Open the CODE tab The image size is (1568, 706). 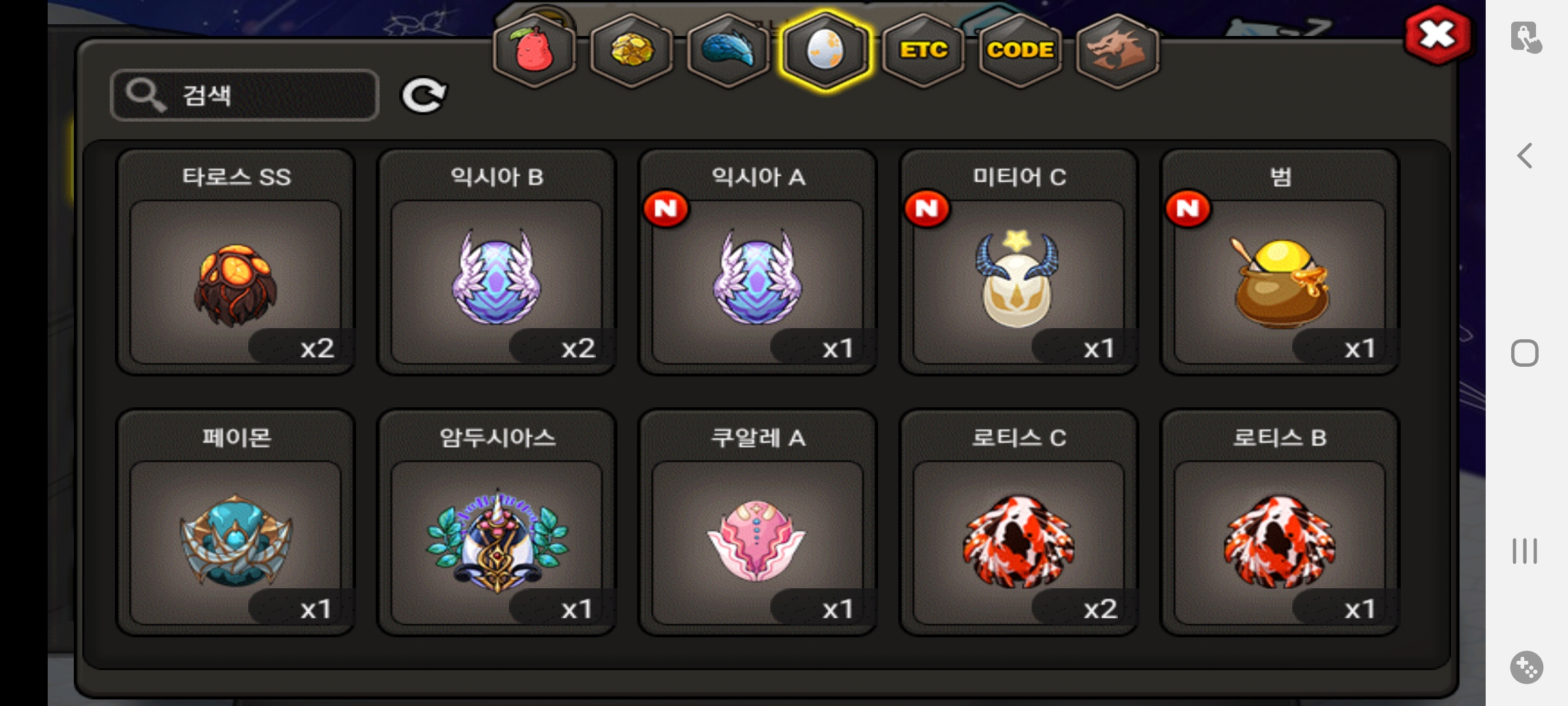pyautogui.click(x=1020, y=50)
